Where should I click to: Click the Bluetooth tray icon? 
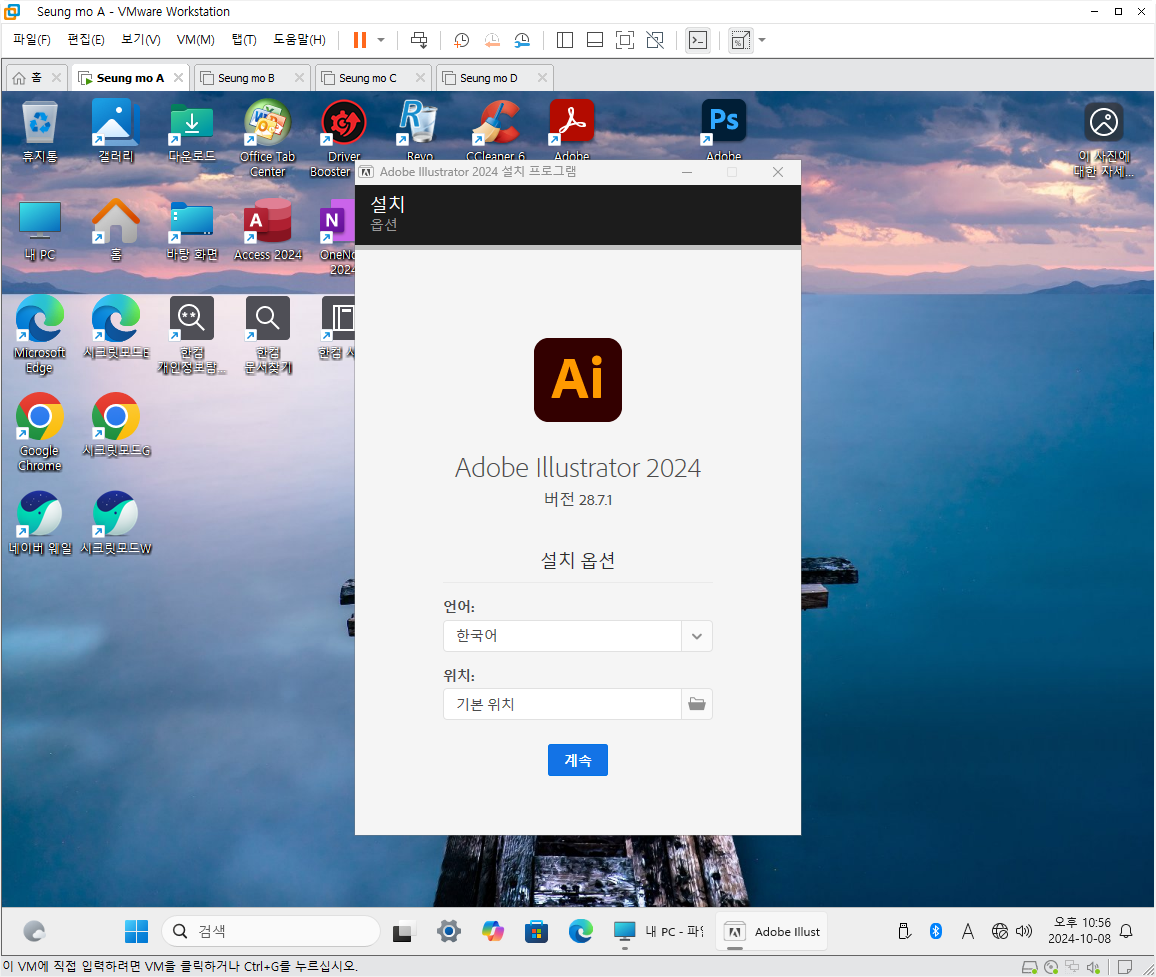point(936,931)
